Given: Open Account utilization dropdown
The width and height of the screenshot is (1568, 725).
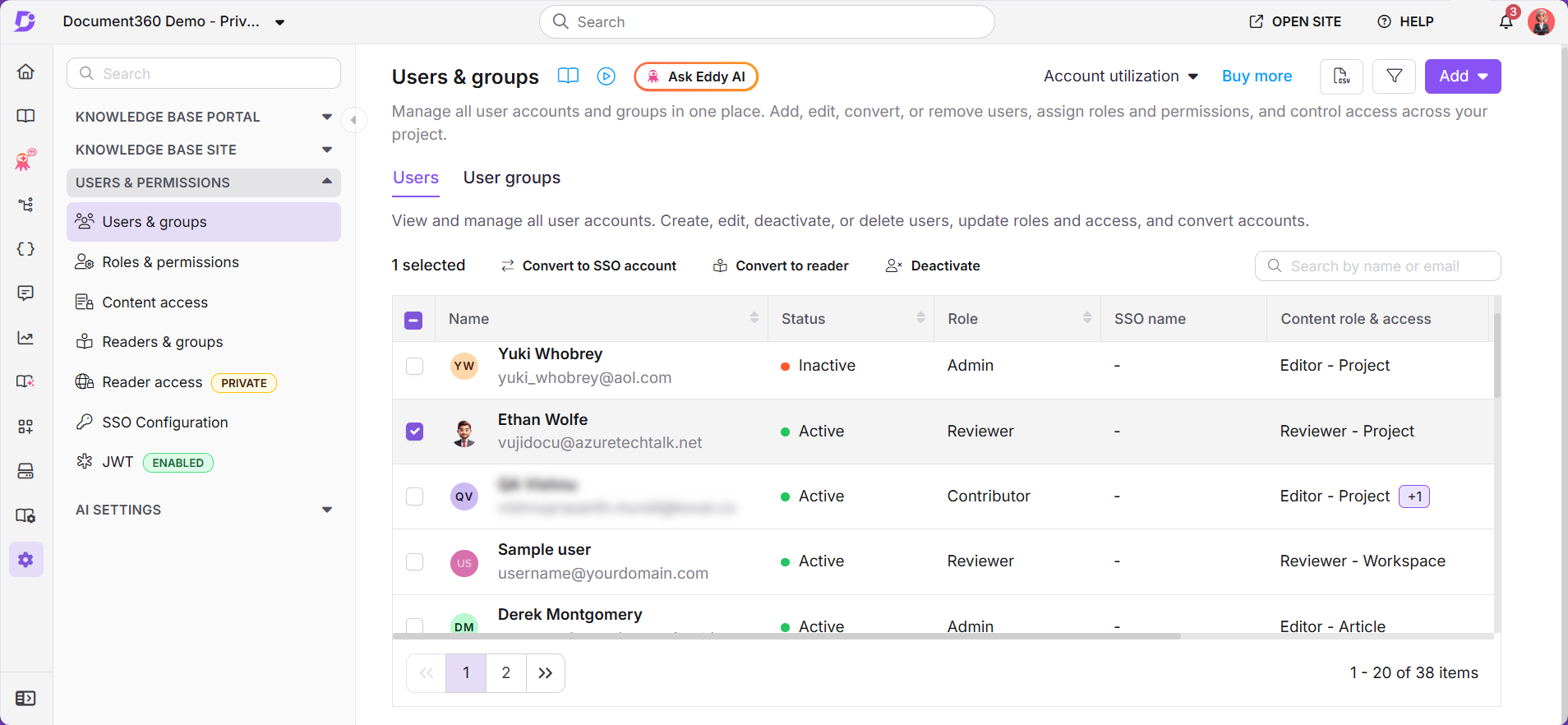Looking at the screenshot, I should pyautogui.click(x=1121, y=76).
